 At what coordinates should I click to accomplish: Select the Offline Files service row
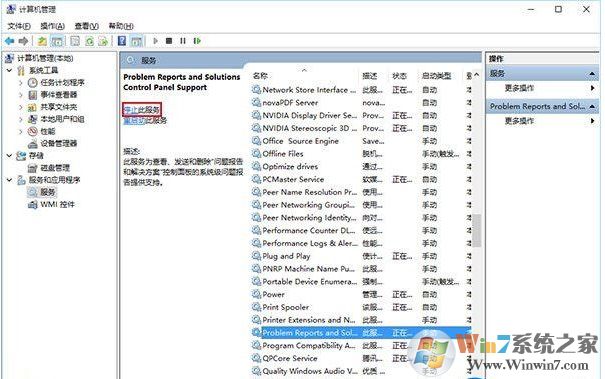361,154
